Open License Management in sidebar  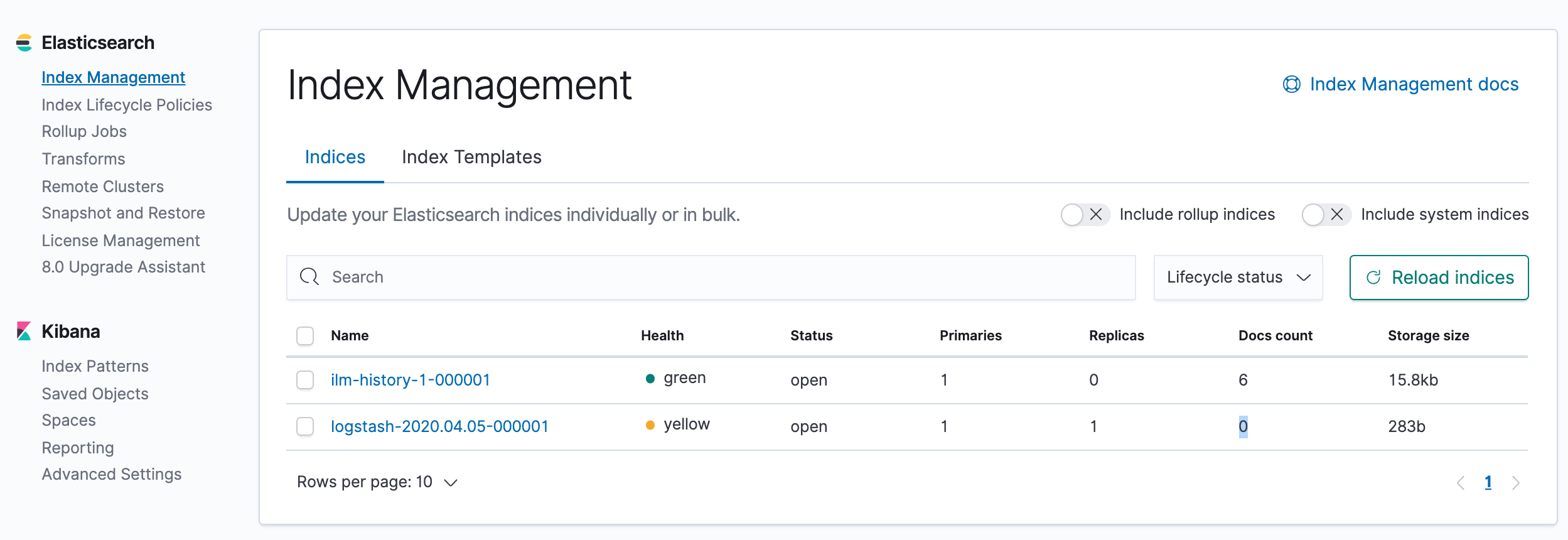[x=121, y=240]
